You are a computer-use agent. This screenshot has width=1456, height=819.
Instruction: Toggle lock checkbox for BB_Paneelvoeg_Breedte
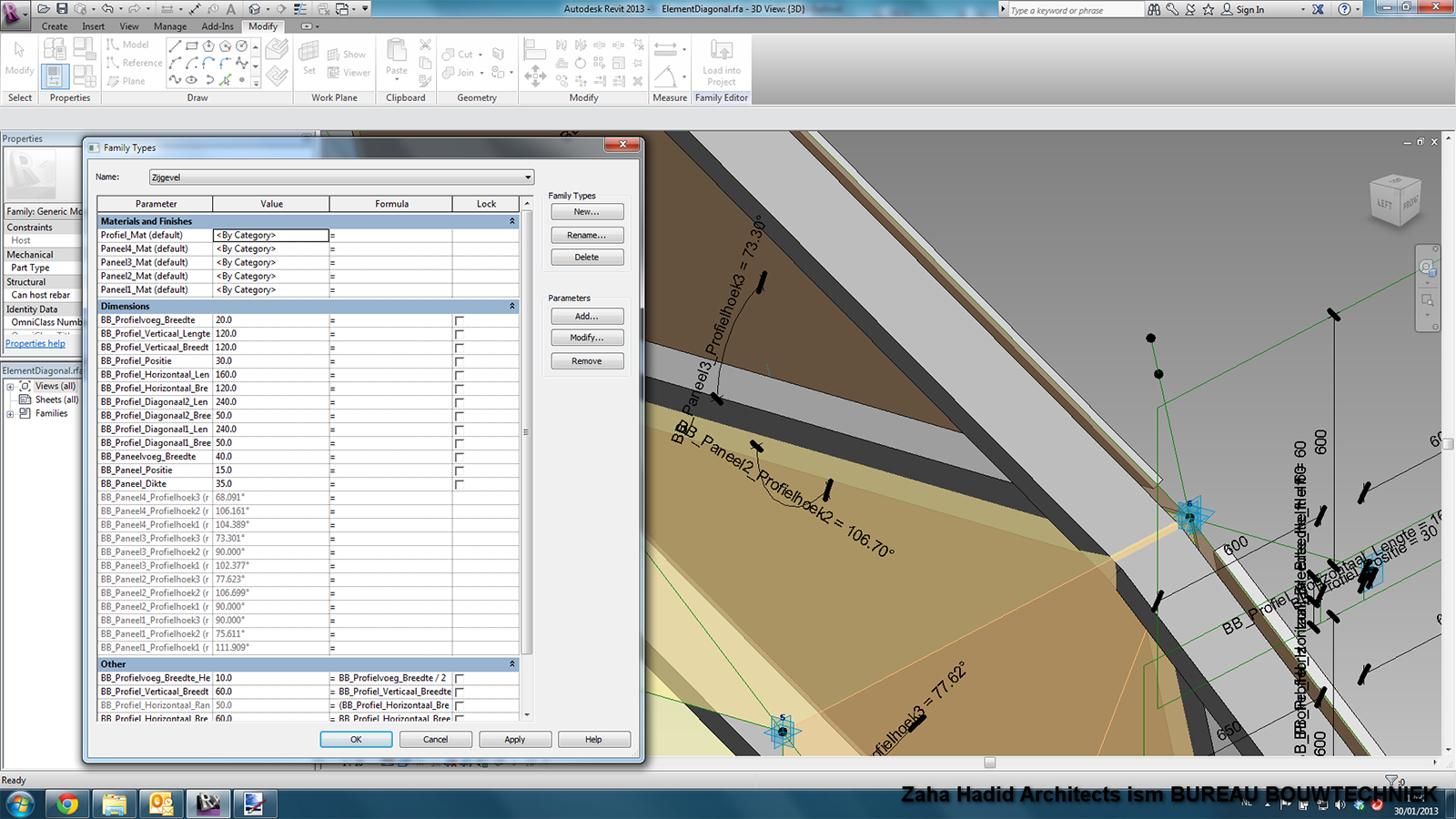(x=460, y=457)
